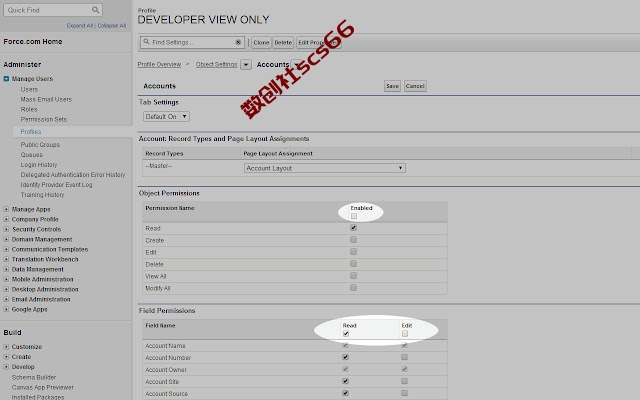This screenshot has width=640, height=400.
Task: Click the Save button
Action: pos(392,86)
